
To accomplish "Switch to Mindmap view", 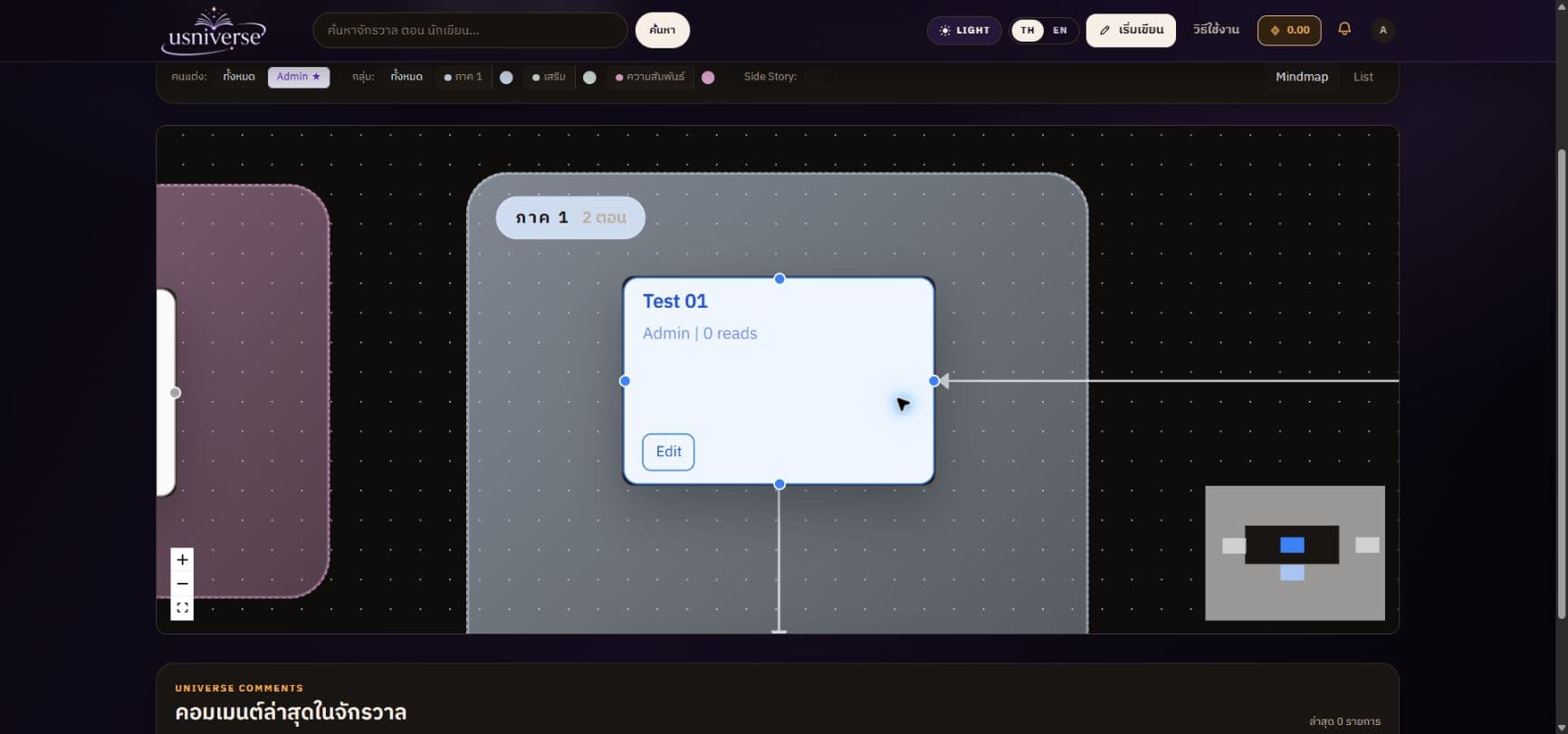I will click(1302, 77).
